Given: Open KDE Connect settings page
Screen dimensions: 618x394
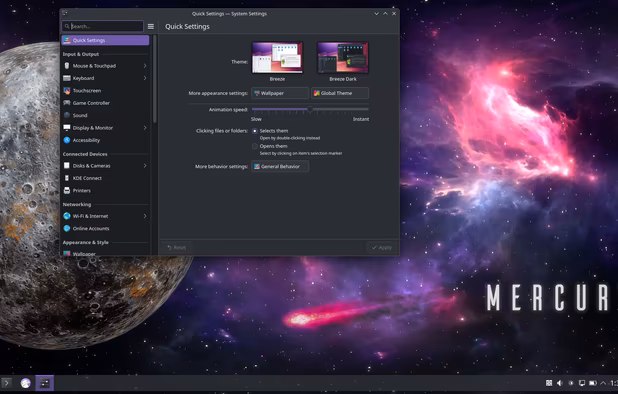Looking at the screenshot, I should click(x=105, y=178).
